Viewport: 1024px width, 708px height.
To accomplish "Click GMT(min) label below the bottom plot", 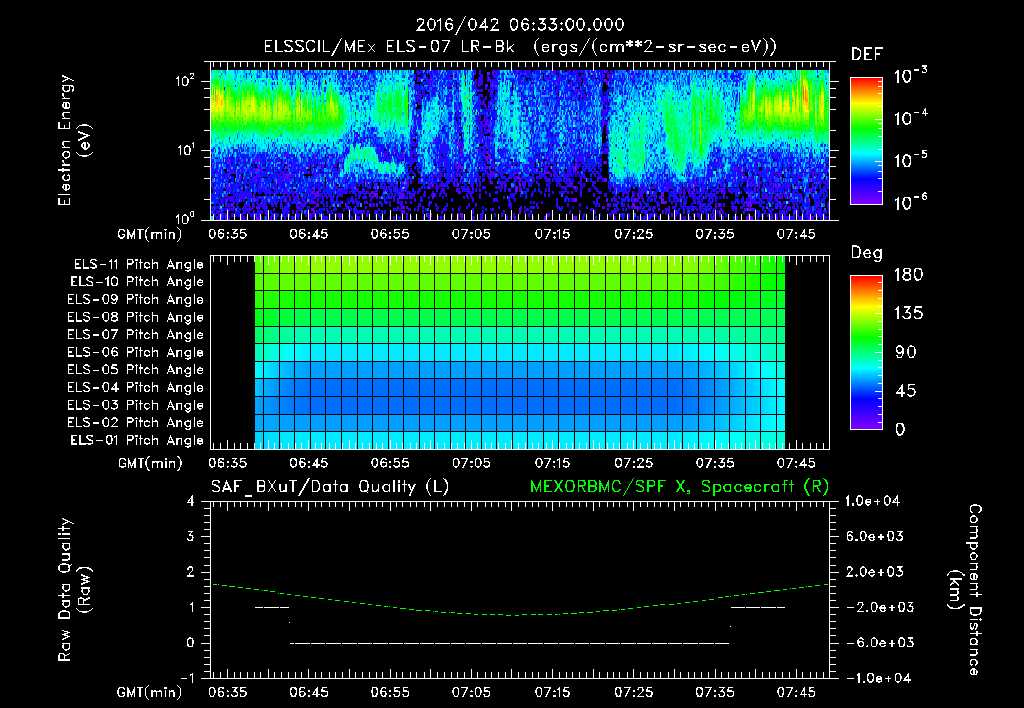I will point(148,692).
